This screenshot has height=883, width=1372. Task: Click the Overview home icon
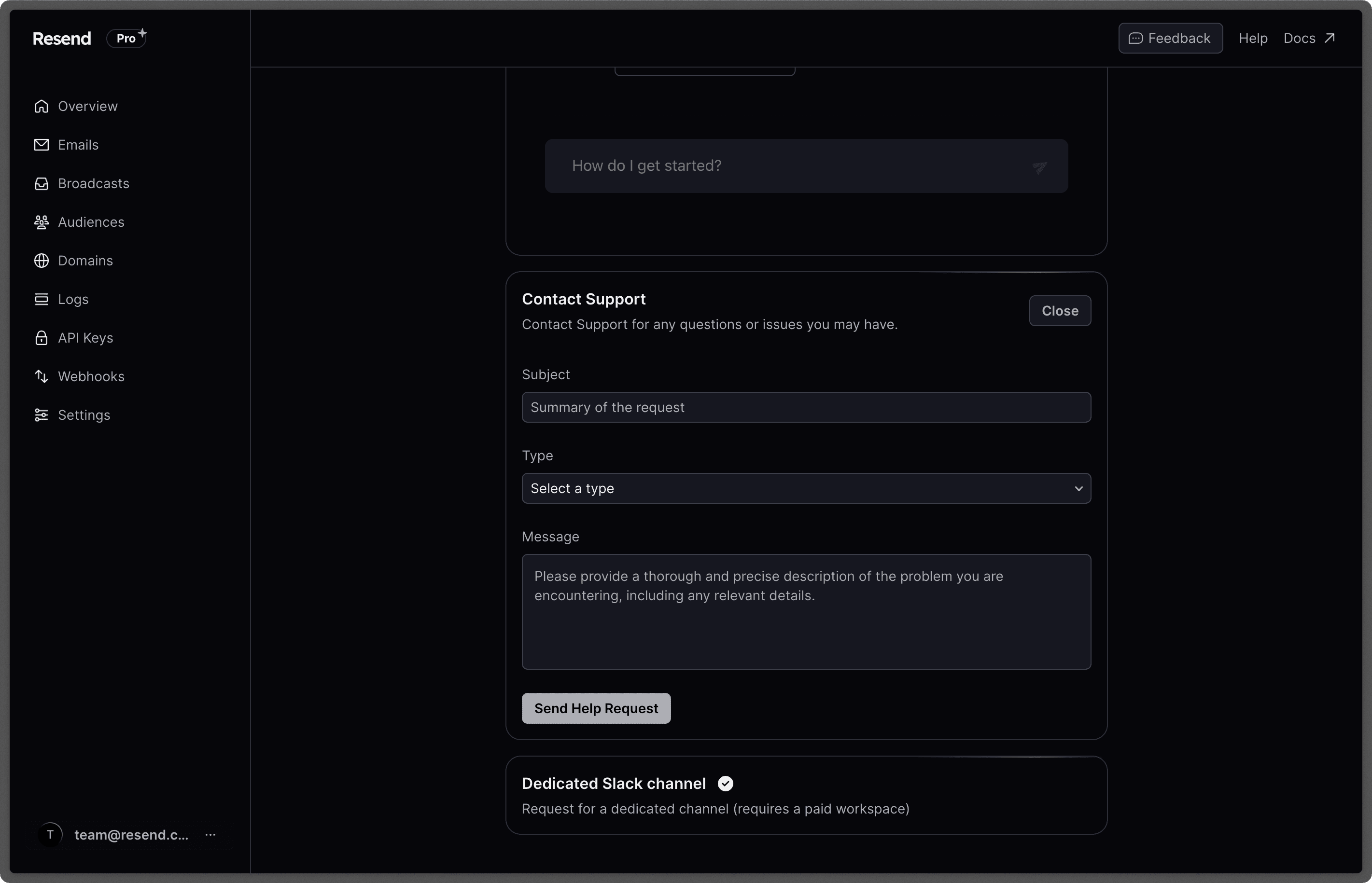42,106
